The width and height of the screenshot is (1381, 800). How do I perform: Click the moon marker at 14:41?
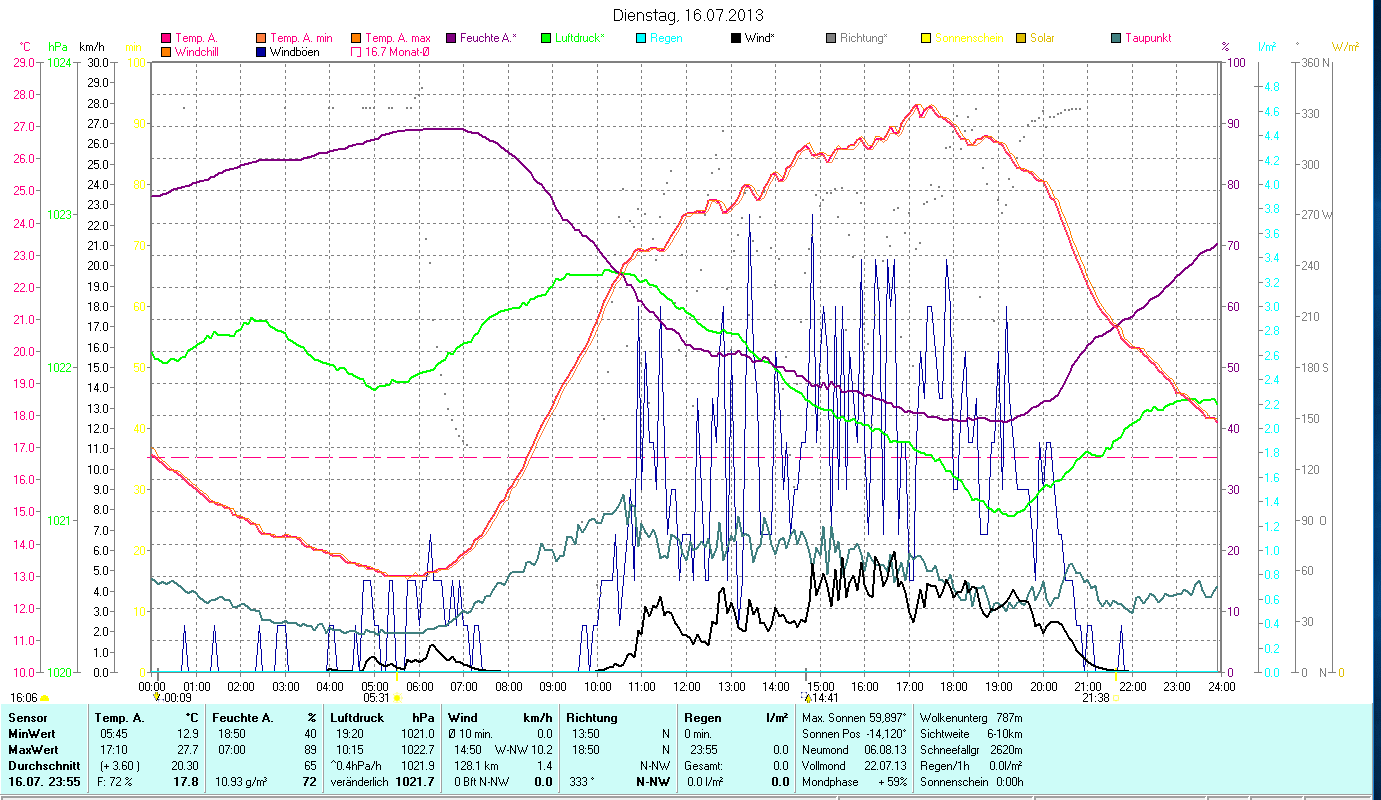click(x=808, y=697)
